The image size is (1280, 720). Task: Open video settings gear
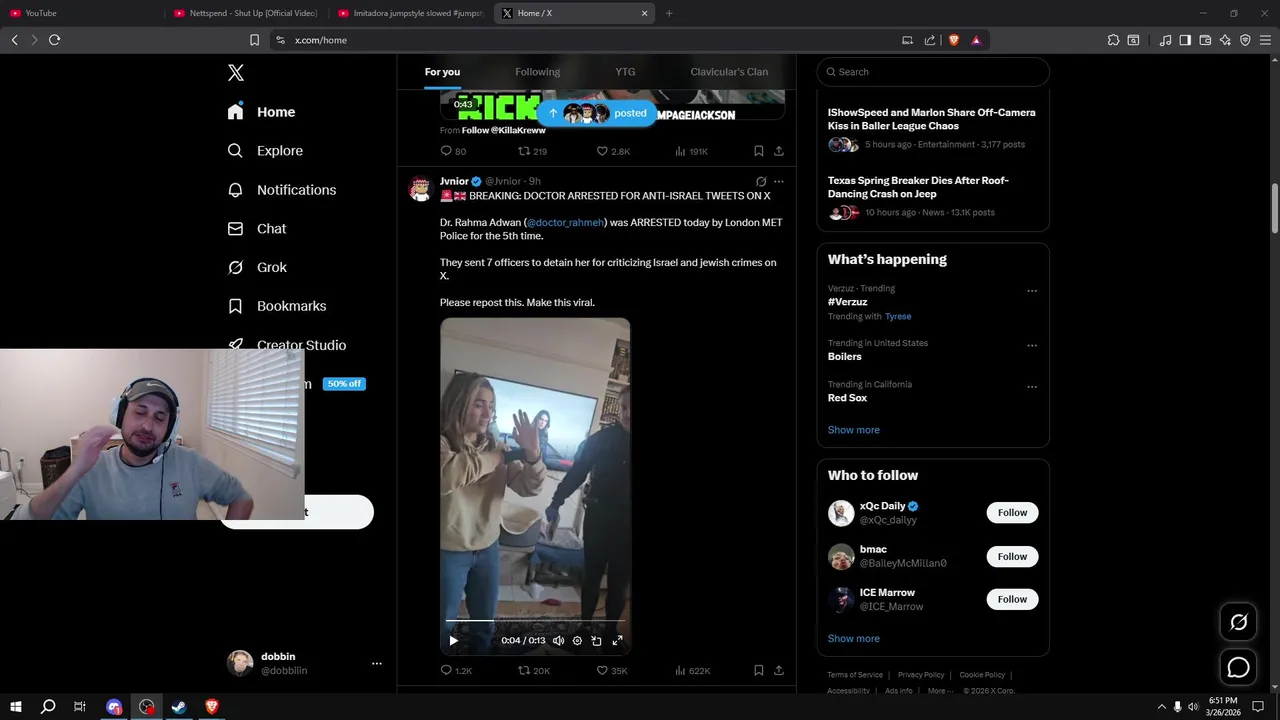tap(577, 641)
